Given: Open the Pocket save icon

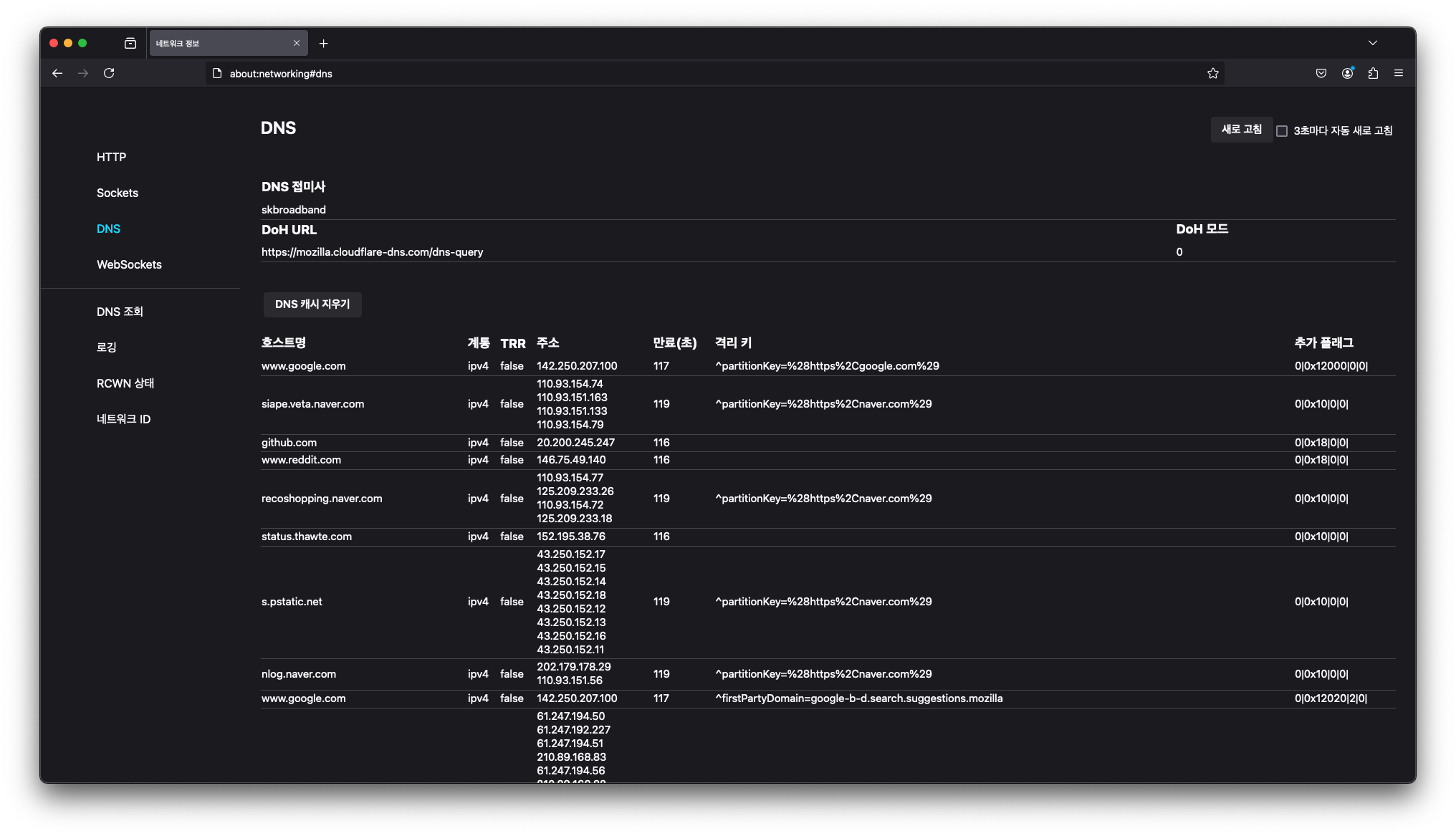Looking at the screenshot, I should (x=1321, y=73).
